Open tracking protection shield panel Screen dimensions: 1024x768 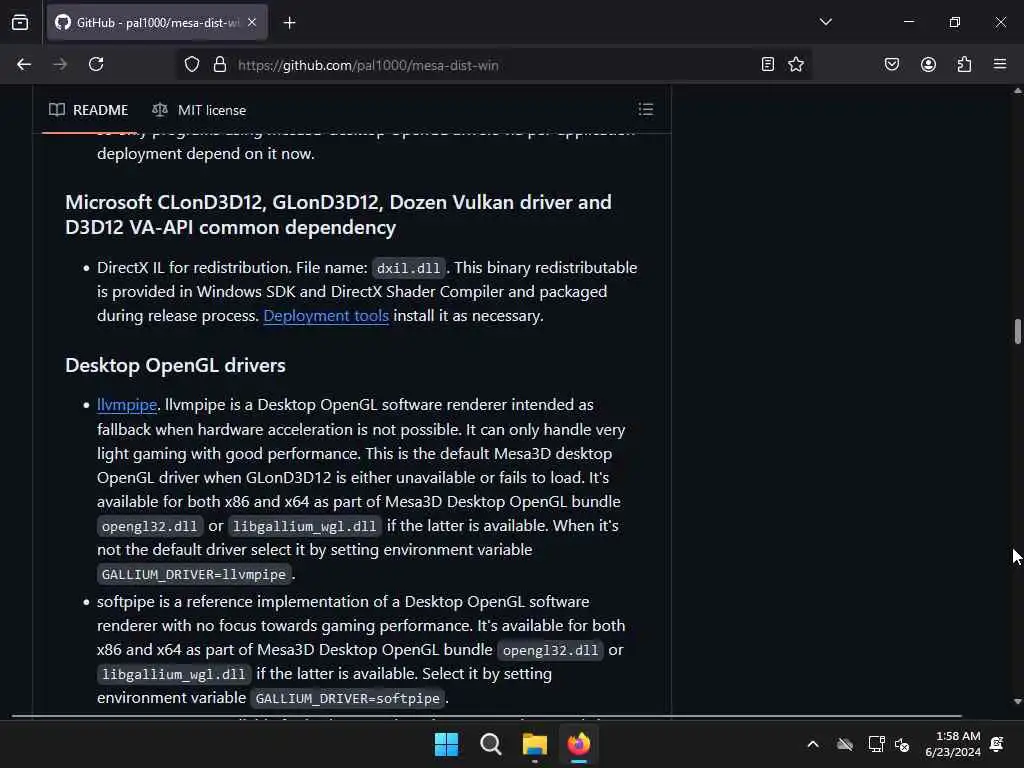(191, 65)
